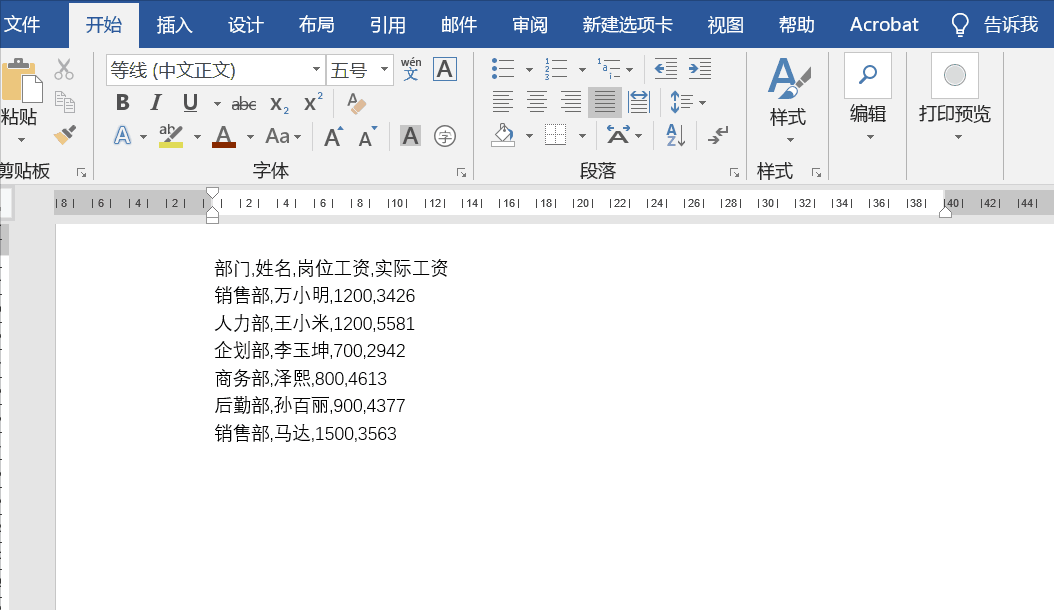
Task: Decrease paragraph indent
Action: (665, 69)
